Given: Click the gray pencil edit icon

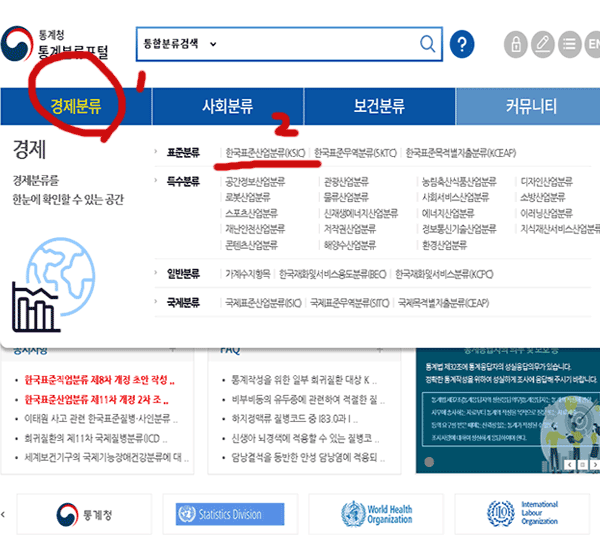Looking at the screenshot, I should click(x=543, y=44).
